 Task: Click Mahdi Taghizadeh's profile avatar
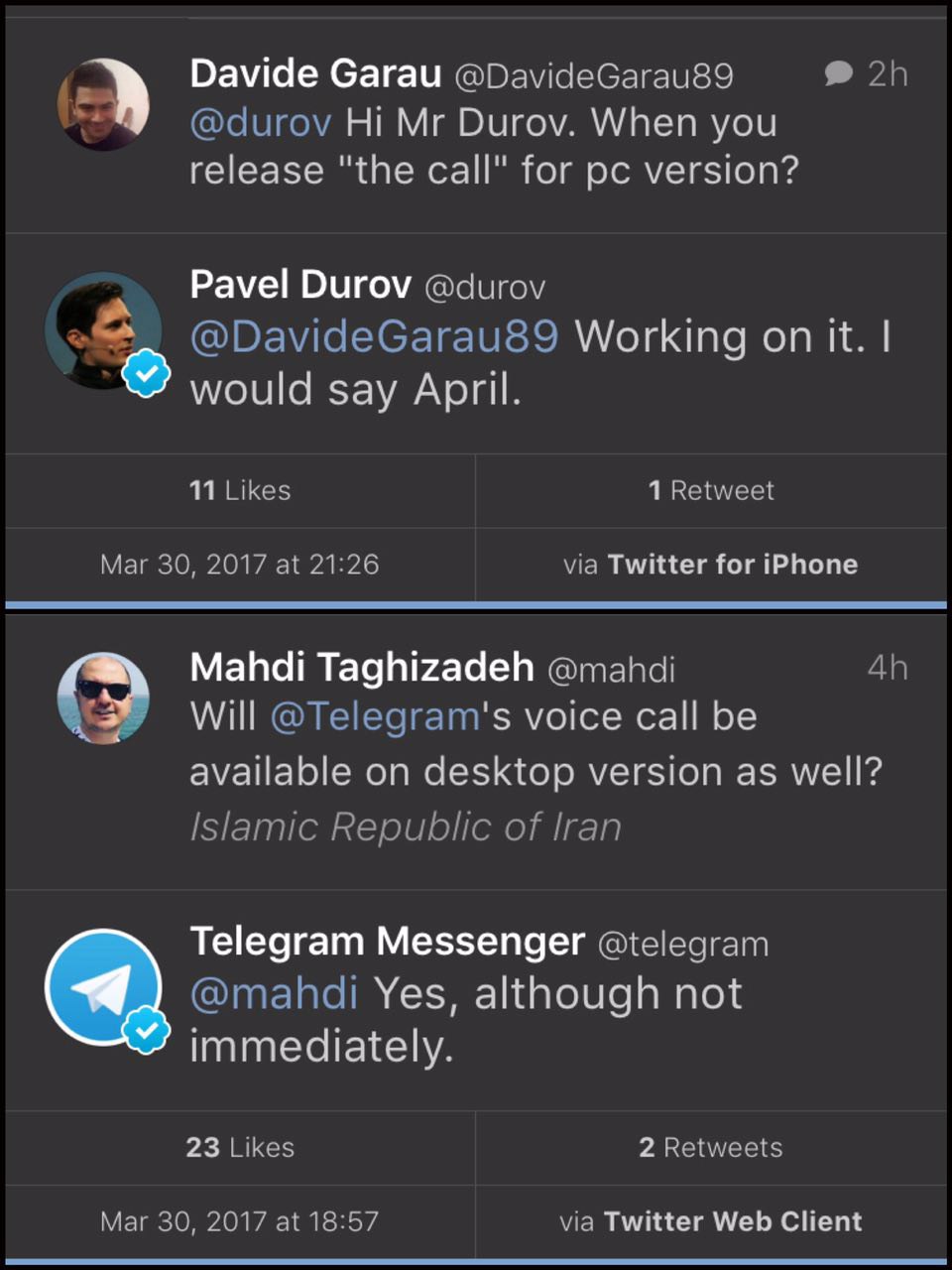point(103,698)
